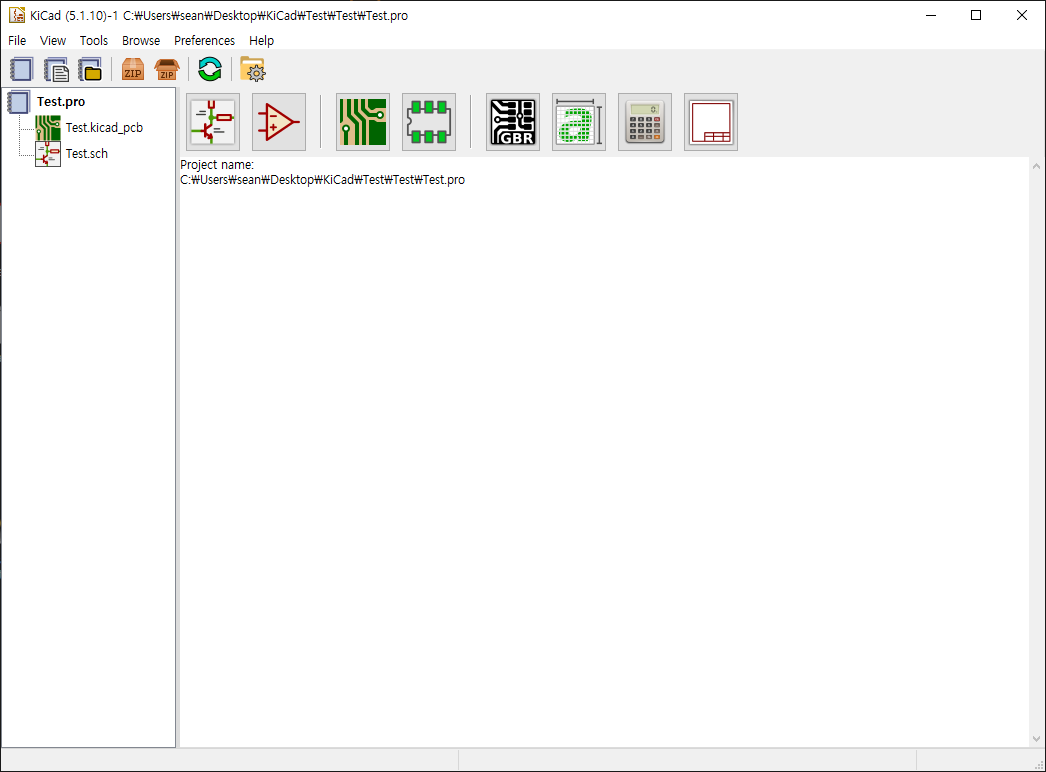Launch the Symbol Editor
Viewport: 1046px width, 772px height.
click(x=279, y=122)
